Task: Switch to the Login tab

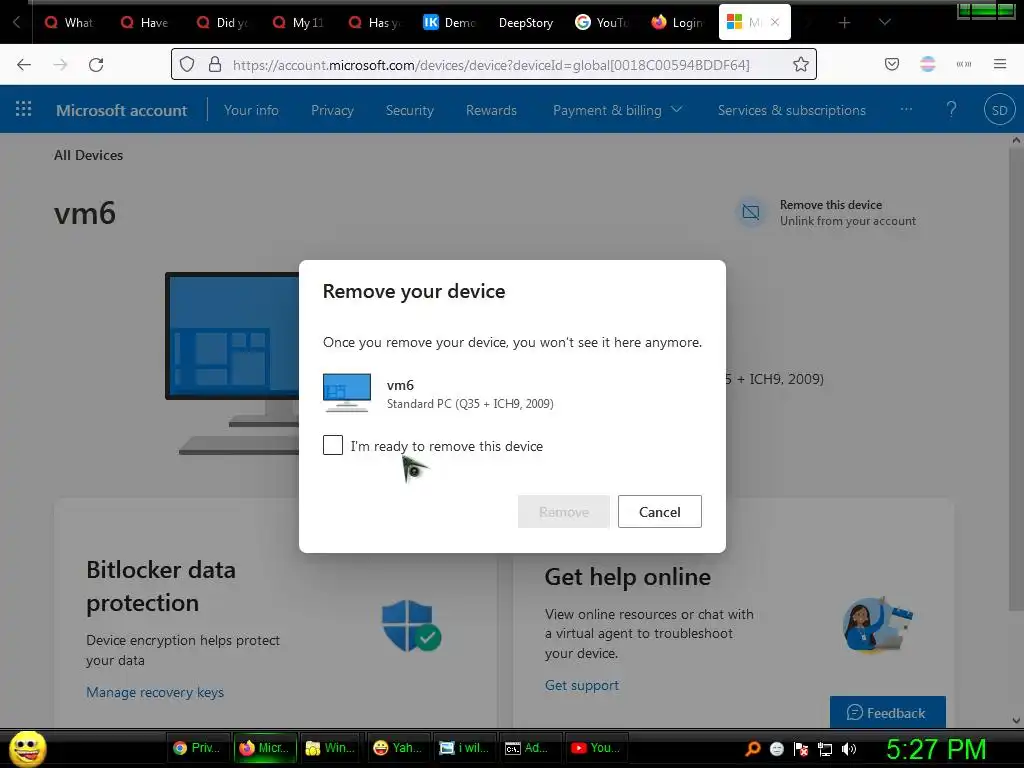Action: pos(677,22)
